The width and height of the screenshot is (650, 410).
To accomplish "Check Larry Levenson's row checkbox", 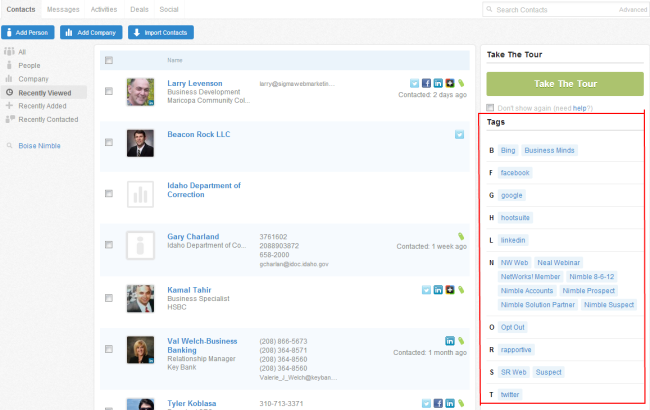I will coord(109,91).
